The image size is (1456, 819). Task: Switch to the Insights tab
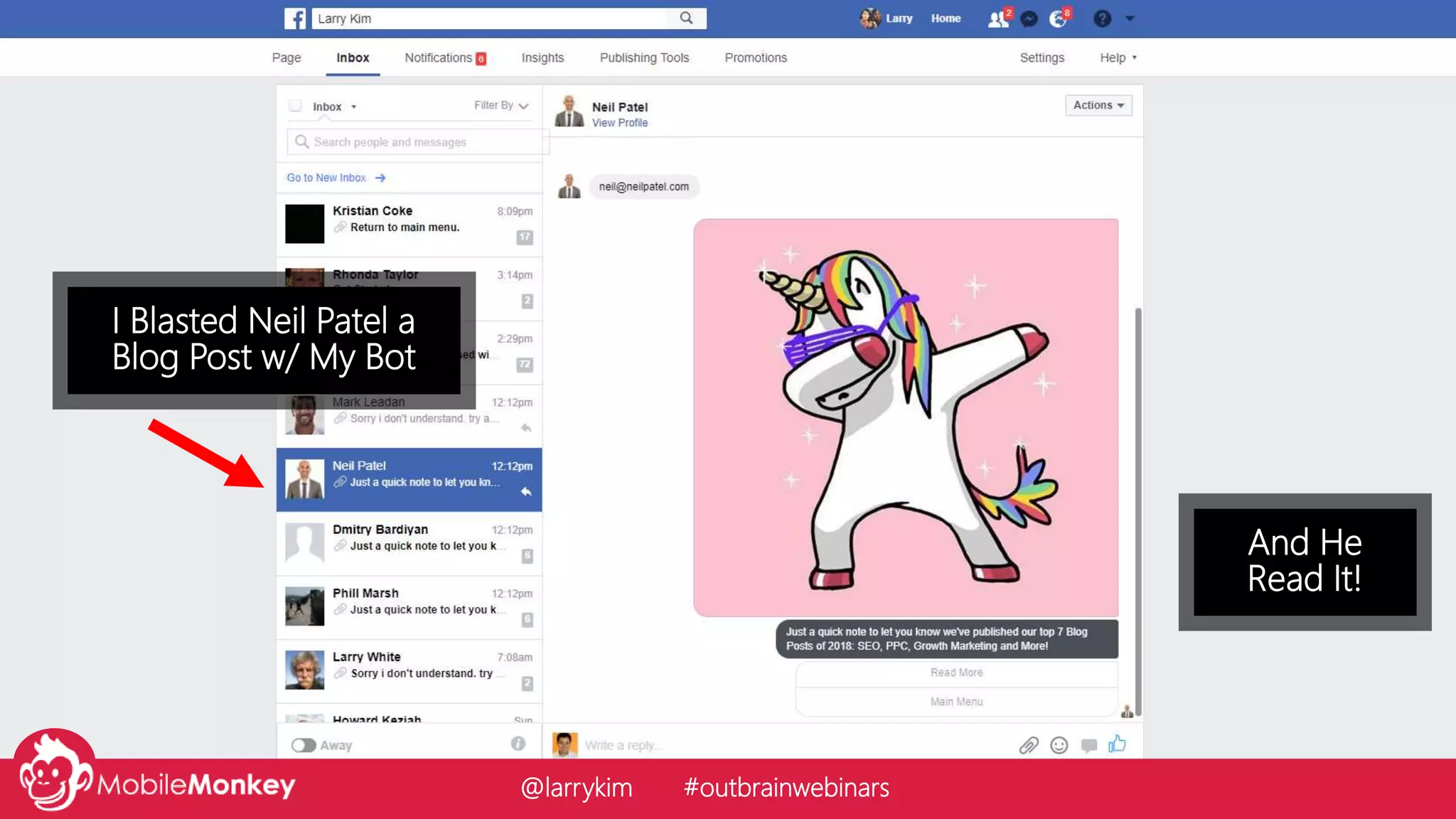click(x=542, y=58)
